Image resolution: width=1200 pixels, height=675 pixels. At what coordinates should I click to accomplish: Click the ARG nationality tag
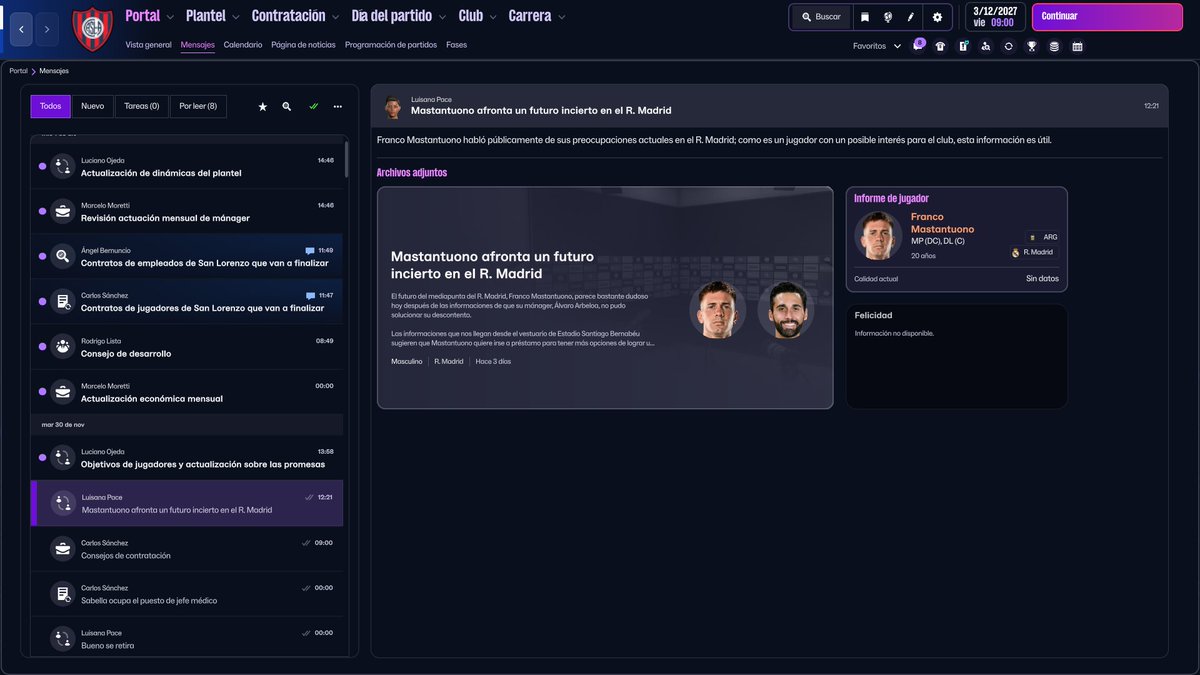pyautogui.click(x=1043, y=237)
